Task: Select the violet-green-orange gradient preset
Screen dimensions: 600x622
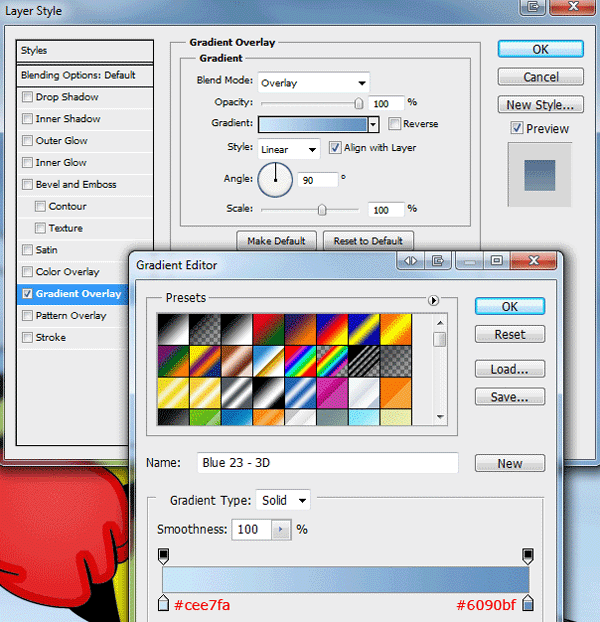Action: pos(173,361)
